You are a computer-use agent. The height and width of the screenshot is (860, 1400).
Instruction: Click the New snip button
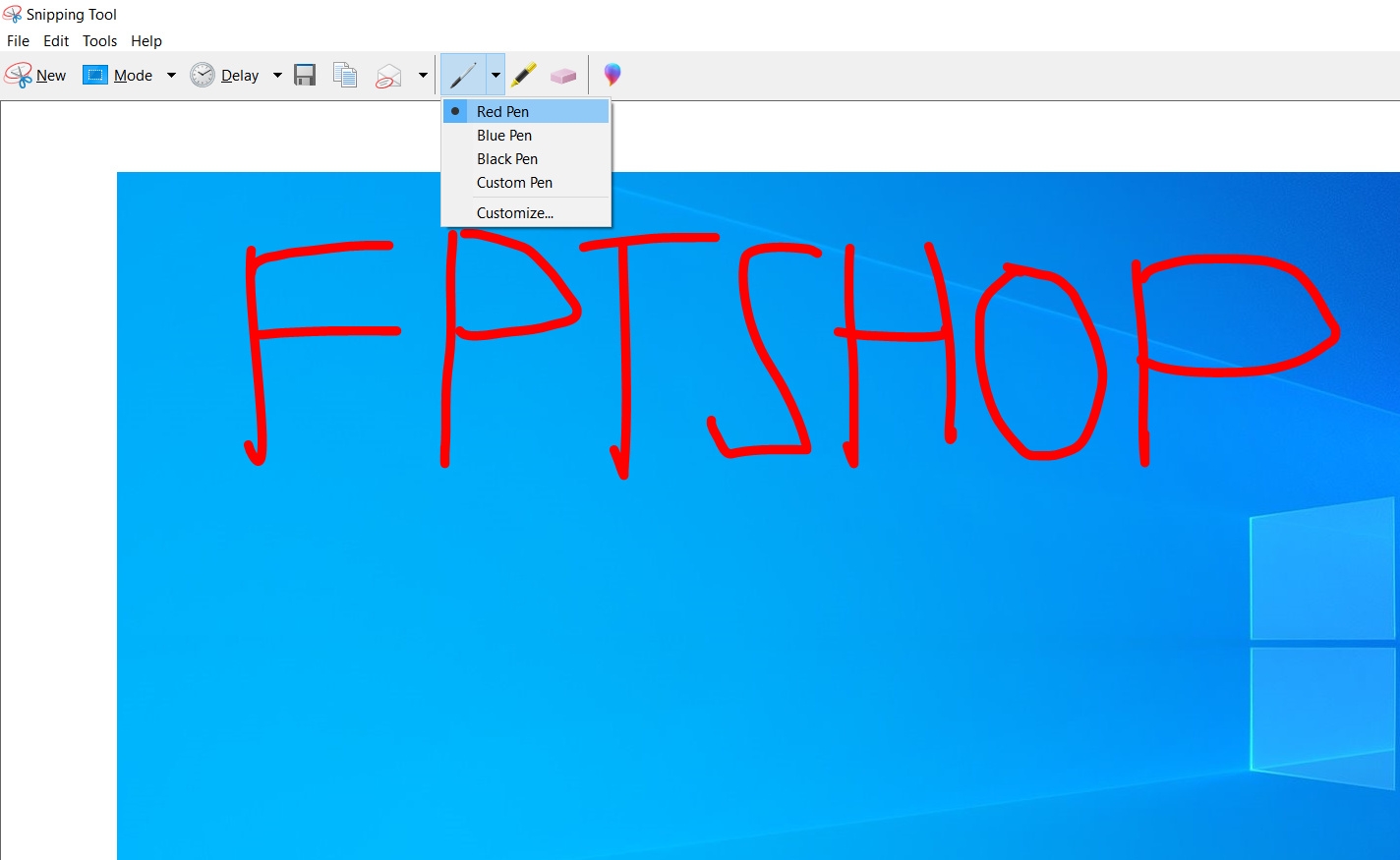tap(35, 74)
